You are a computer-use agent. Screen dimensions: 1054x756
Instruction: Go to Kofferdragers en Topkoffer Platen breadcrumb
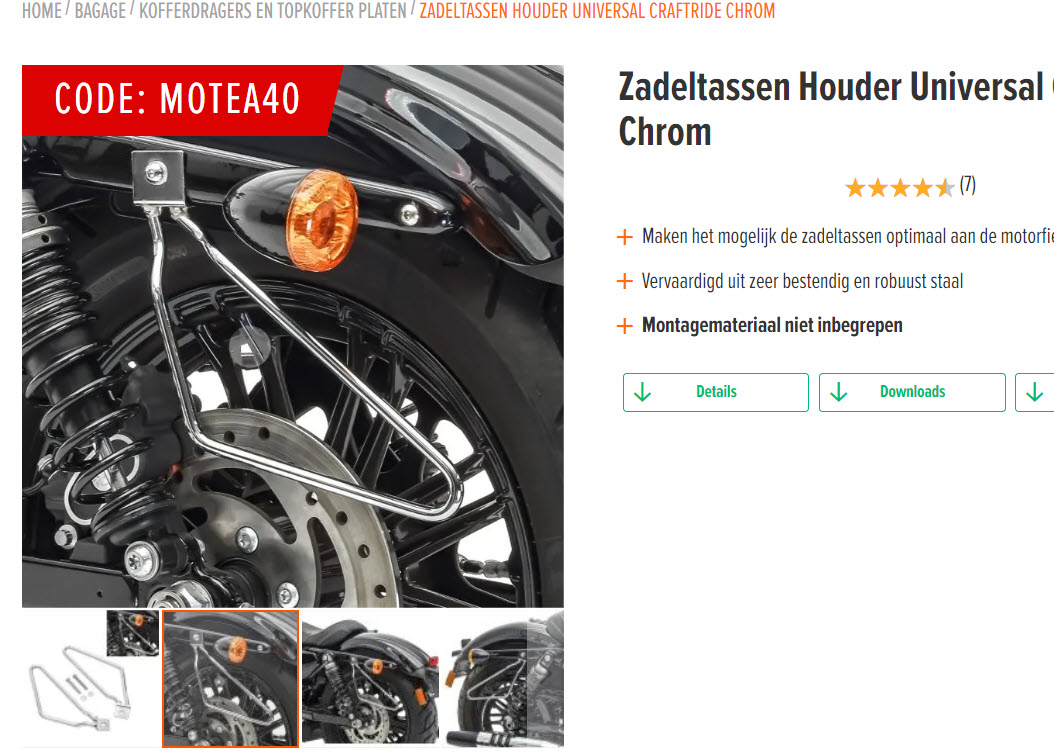pos(273,11)
